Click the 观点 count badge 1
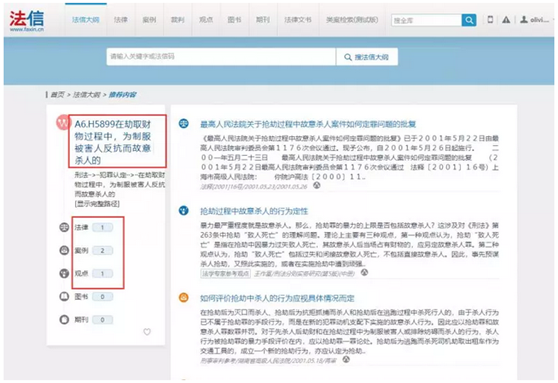The image size is (558, 383). (102, 273)
